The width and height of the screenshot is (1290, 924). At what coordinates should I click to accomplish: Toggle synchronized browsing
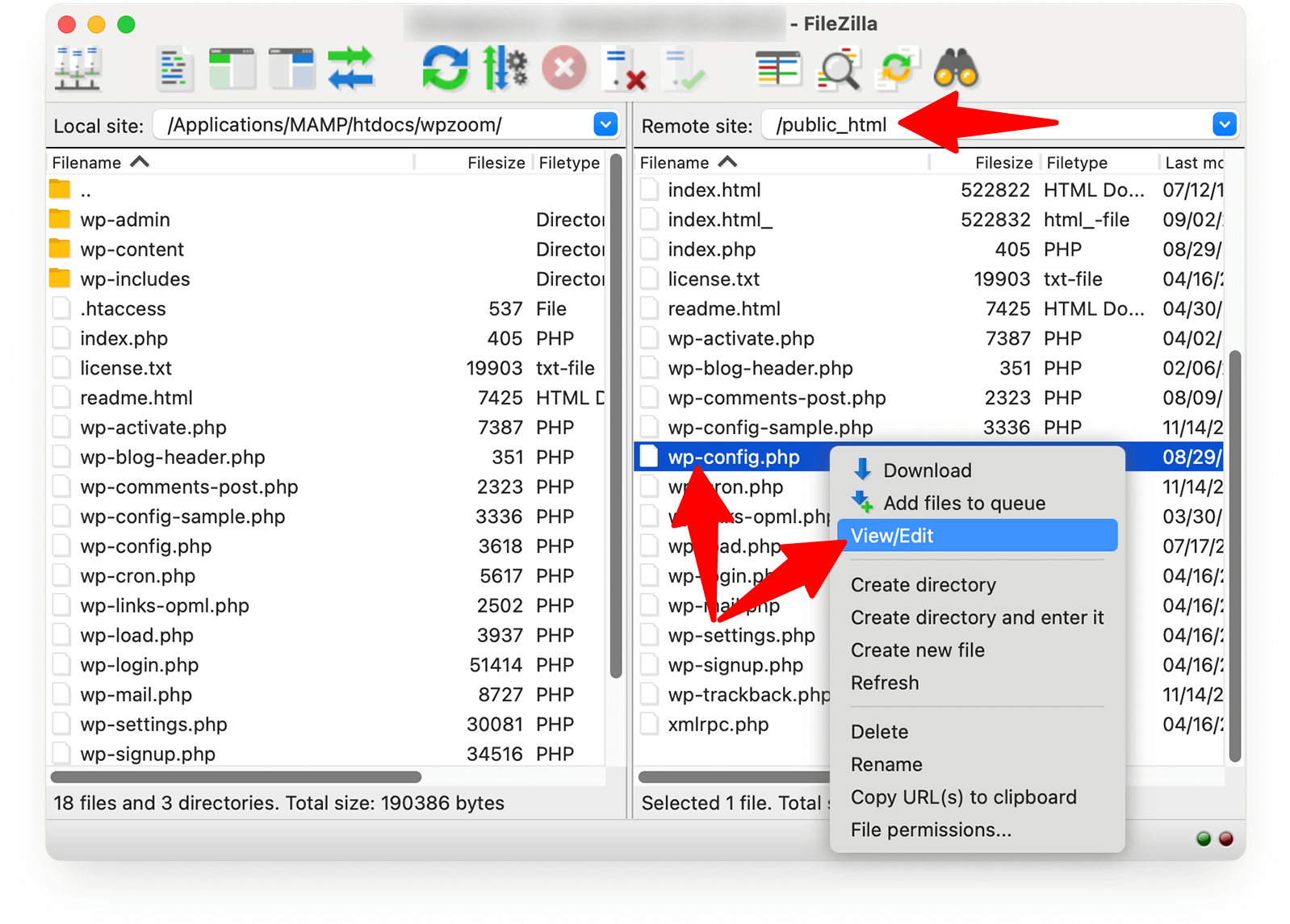(x=897, y=69)
